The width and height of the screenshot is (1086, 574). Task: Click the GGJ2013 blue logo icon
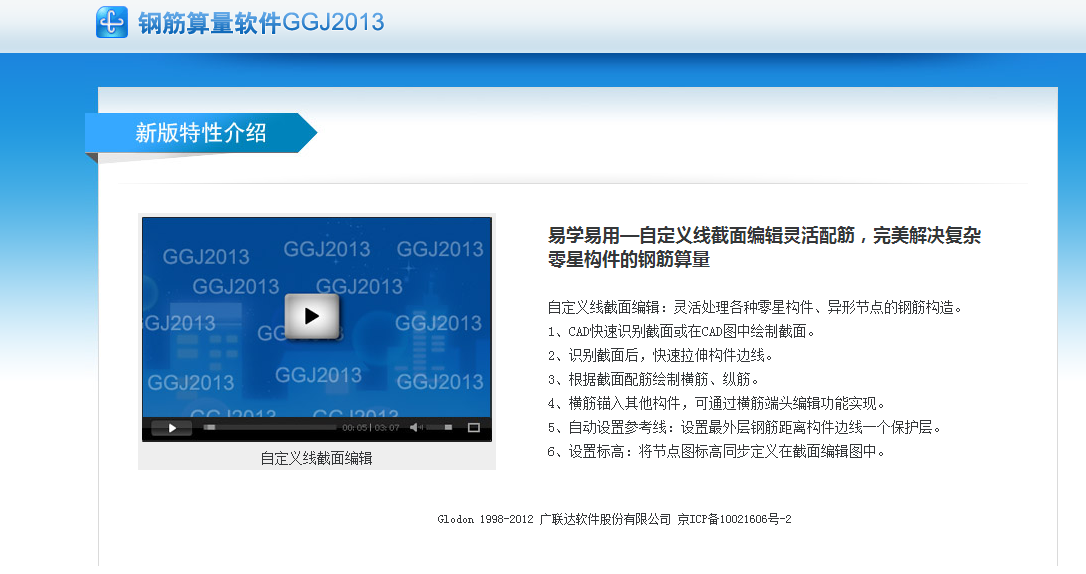click(x=112, y=22)
